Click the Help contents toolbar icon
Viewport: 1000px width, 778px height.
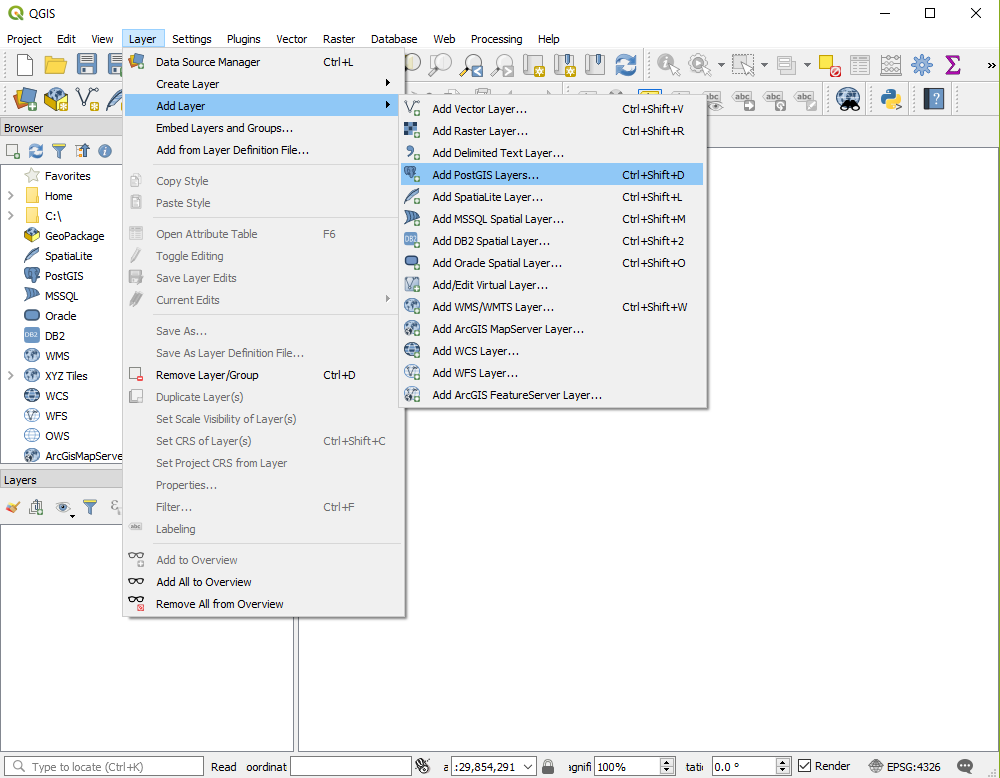[934, 99]
